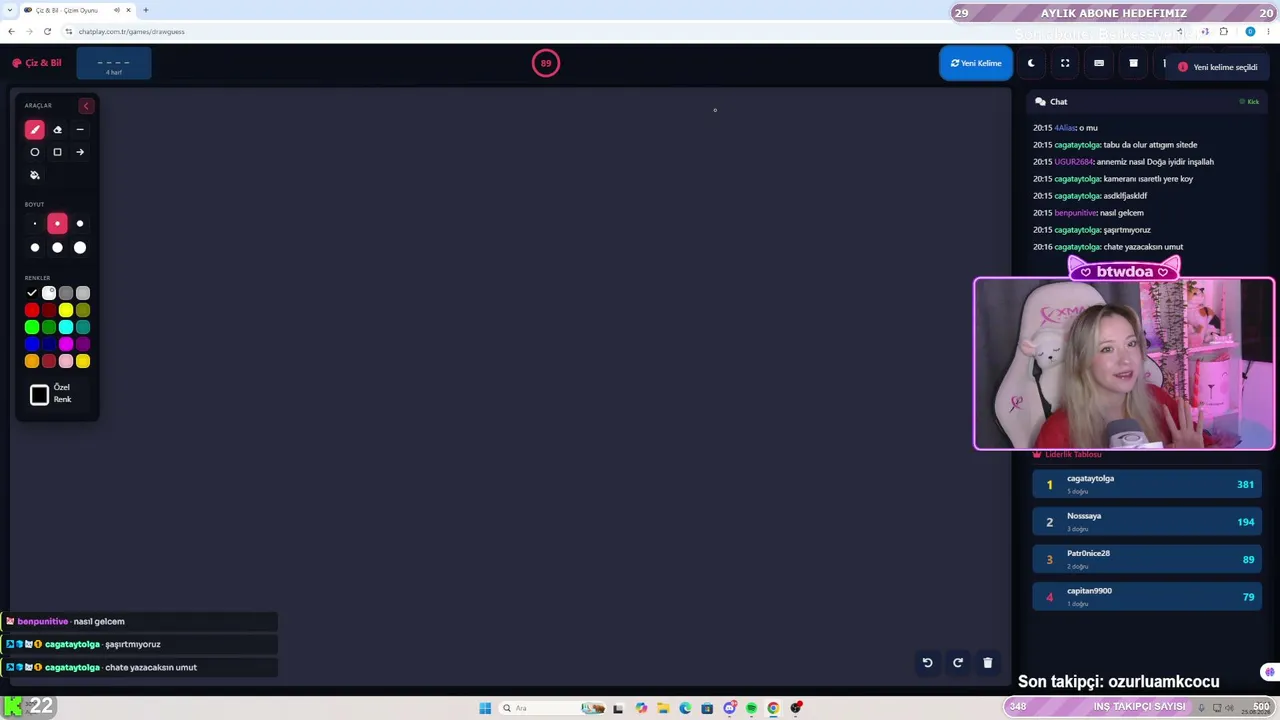Open the Çiz & Bil logo link
1280x720 pixels.
coord(37,63)
